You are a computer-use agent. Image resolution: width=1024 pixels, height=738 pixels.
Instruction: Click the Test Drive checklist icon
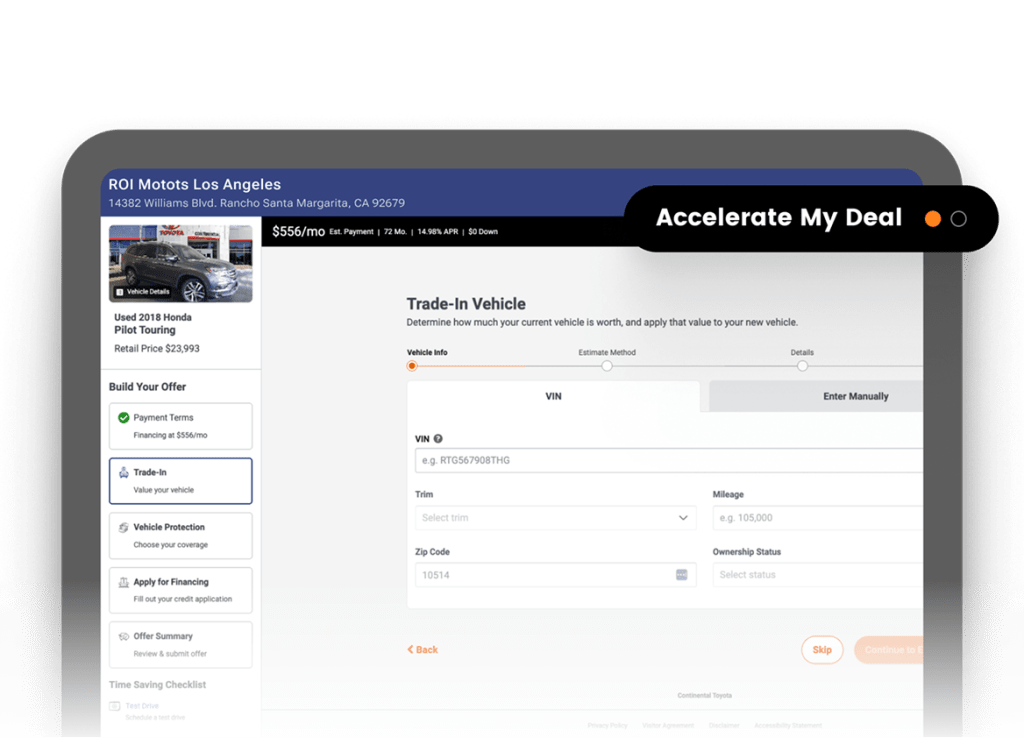point(116,706)
